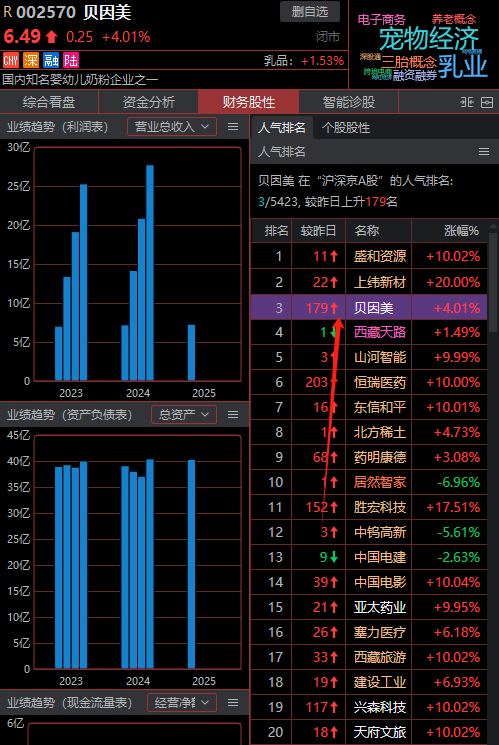The image size is (499, 745).
Task: Click the 宠物经济 concept tag
Action: (x=428, y=38)
